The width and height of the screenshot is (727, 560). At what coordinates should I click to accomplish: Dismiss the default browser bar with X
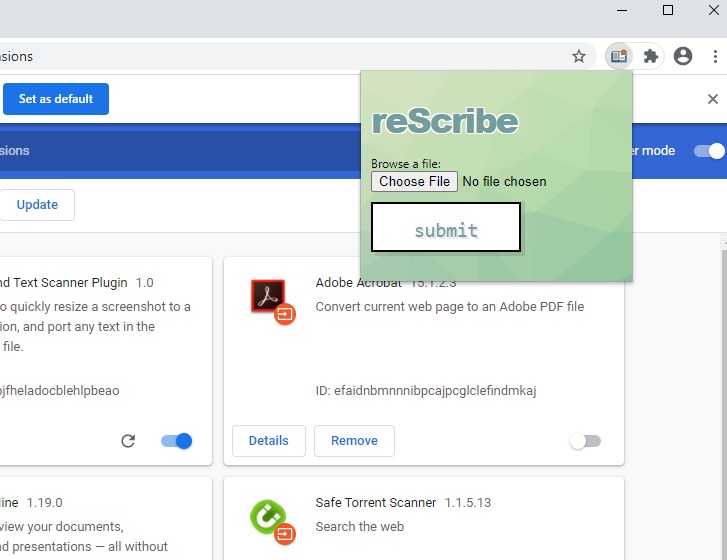(x=713, y=99)
